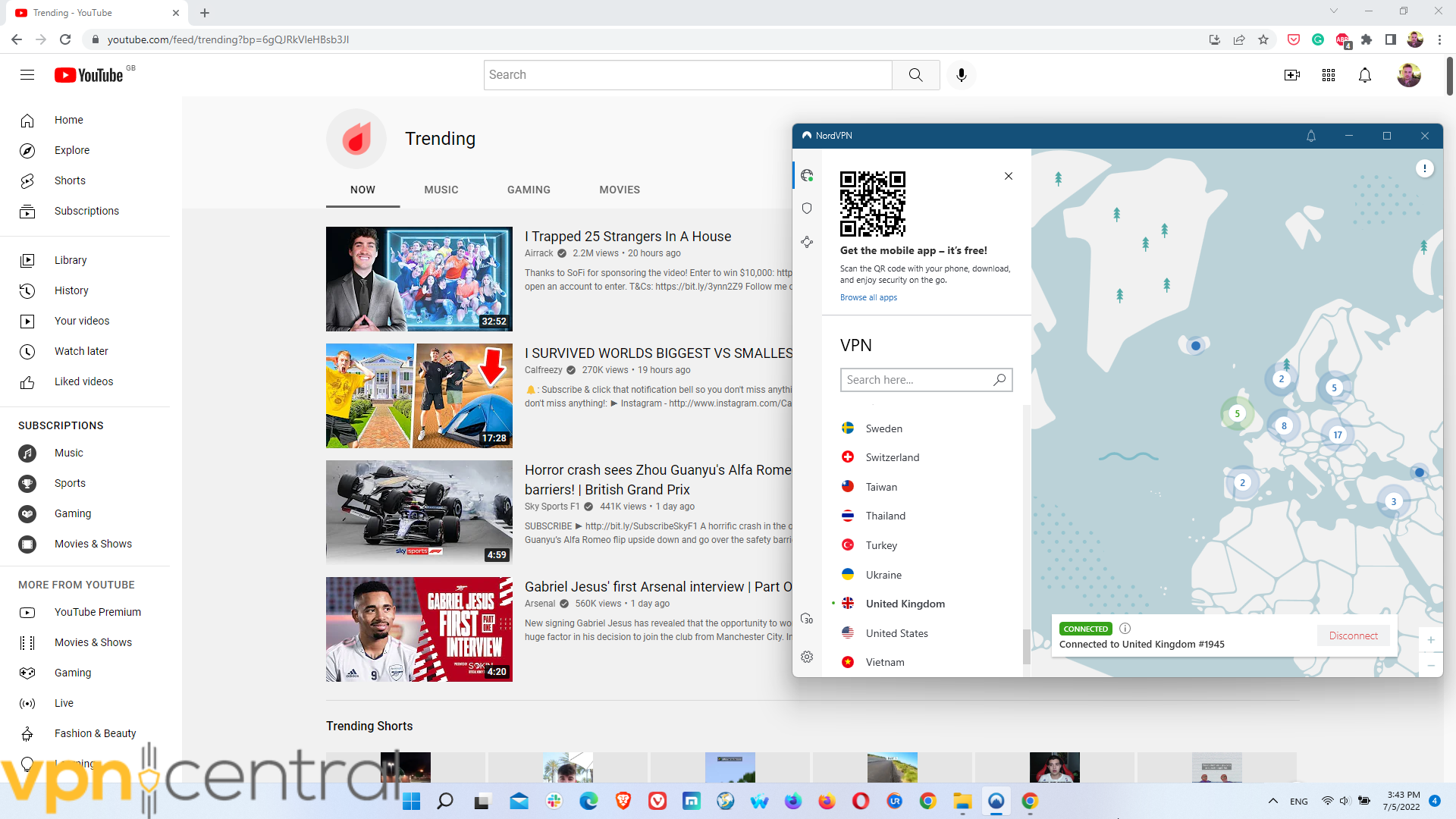The image size is (1456, 819).
Task: Open NordVPN settings gear
Action: (807, 657)
